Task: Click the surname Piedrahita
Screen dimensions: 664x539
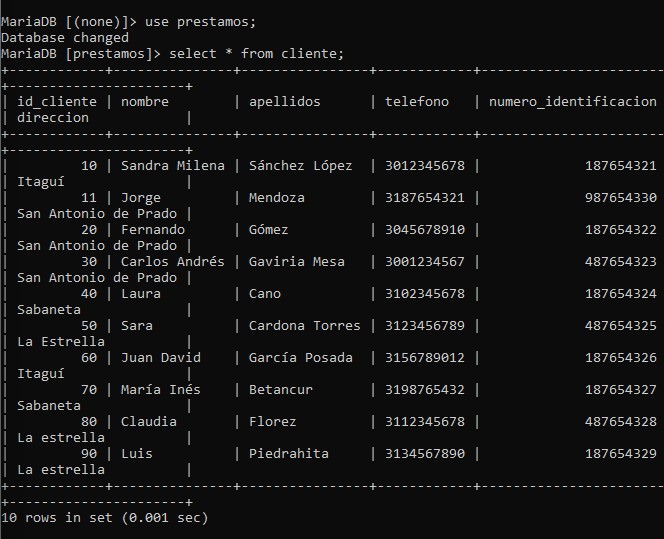Action: [288, 454]
